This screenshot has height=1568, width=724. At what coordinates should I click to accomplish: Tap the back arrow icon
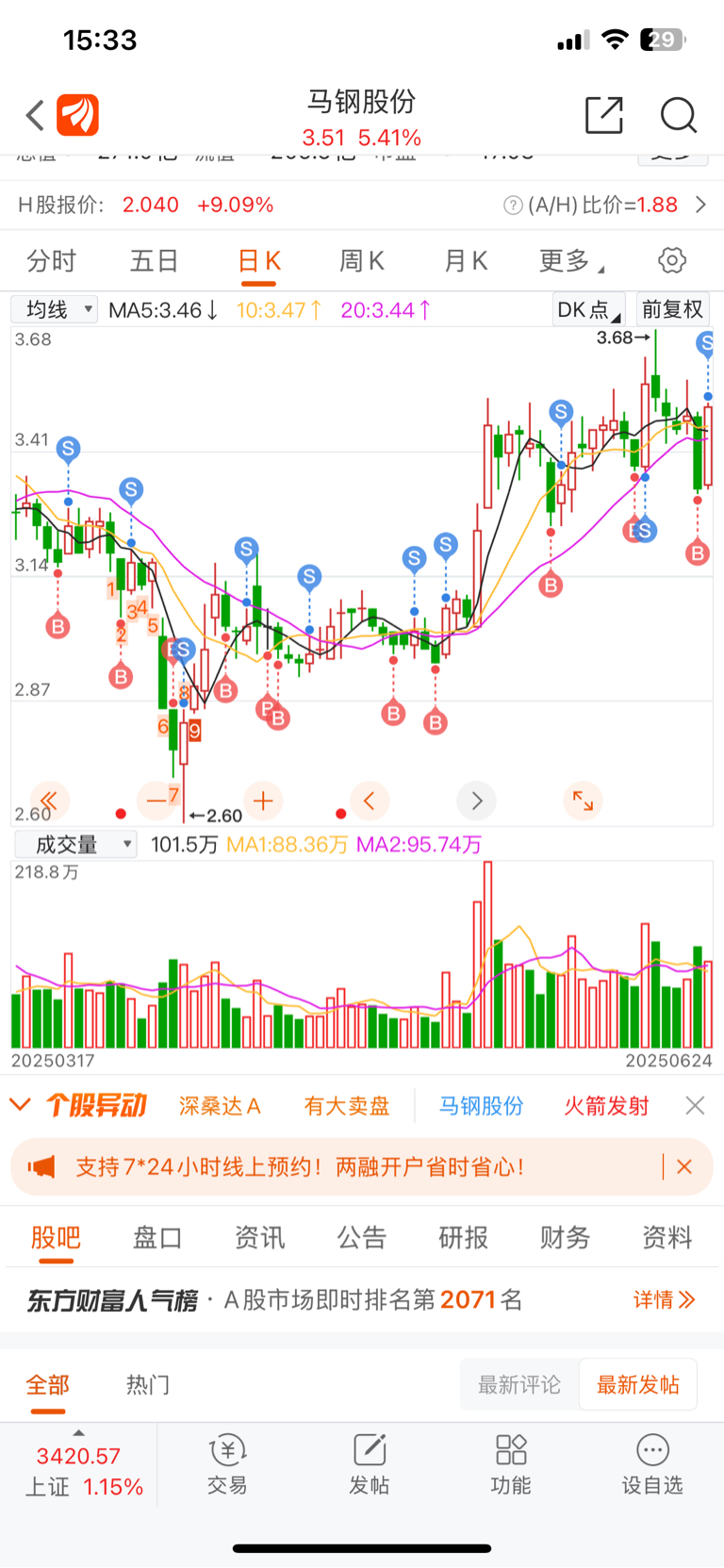coord(35,116)
